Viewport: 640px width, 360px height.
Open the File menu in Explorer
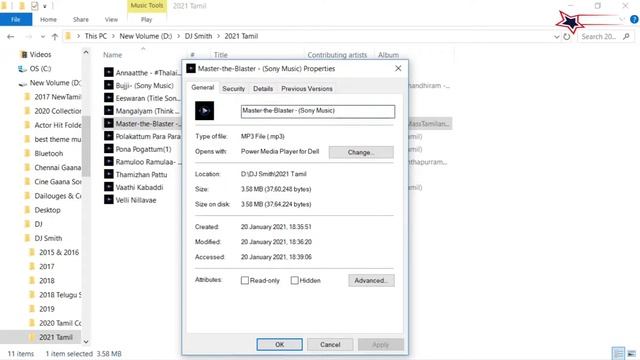coord(16,19)
